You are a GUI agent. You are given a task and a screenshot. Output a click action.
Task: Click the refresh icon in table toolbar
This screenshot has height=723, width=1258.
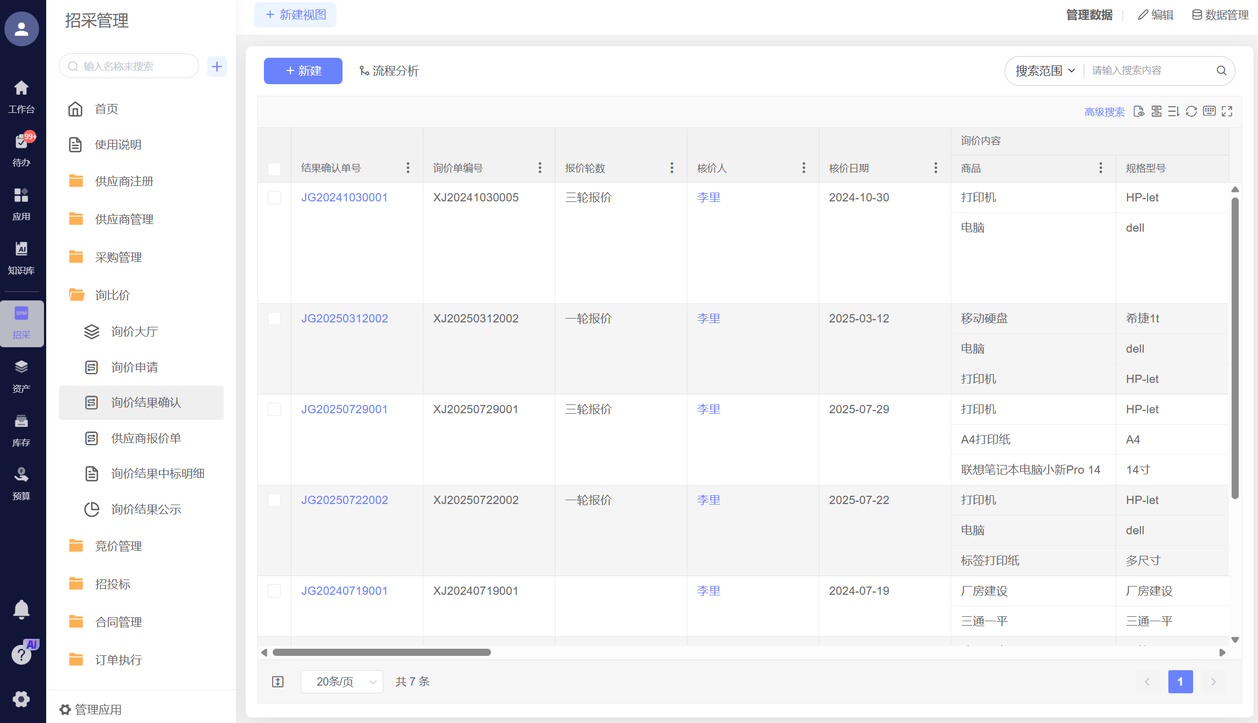[1191, 112]
